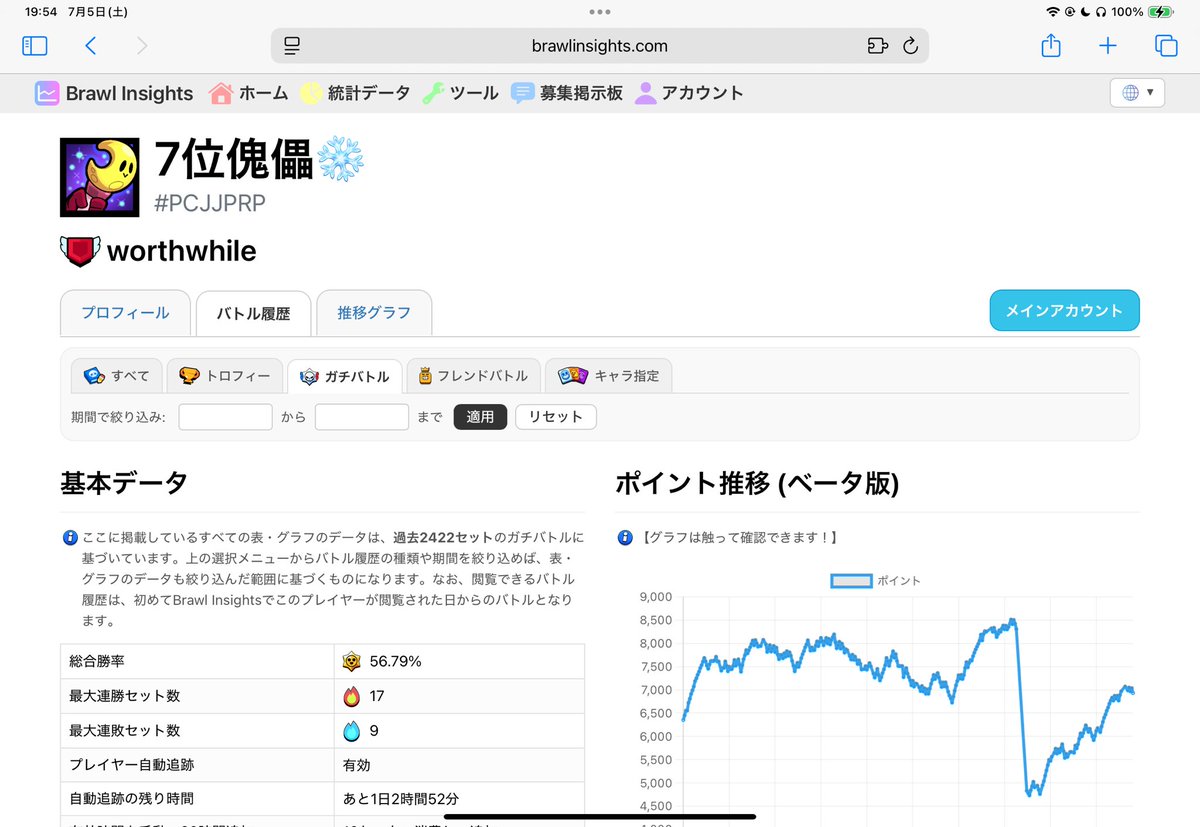Show the tab overview
This screenshot has width=1200, height=827.
click(x=1166, y=45)
